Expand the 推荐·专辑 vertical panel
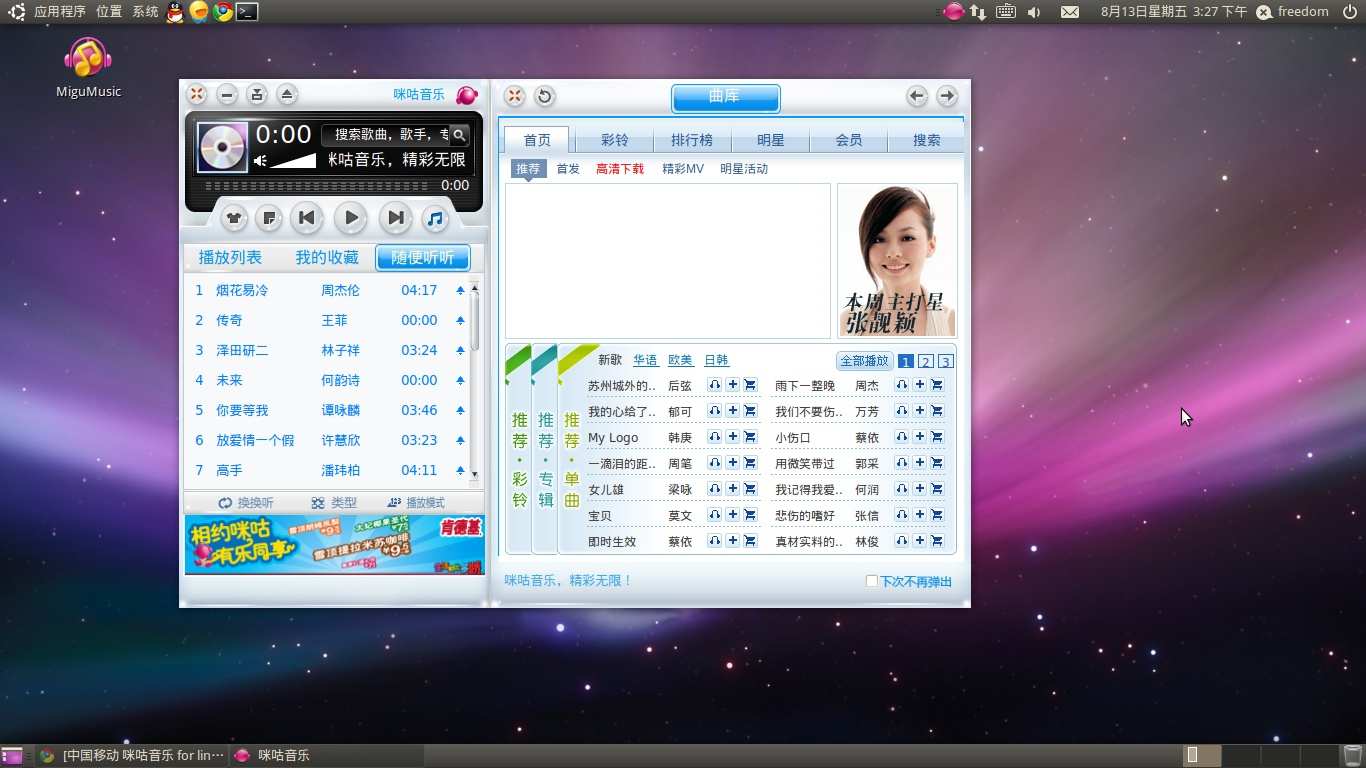This screenshot has height=768, width=1366. tap(545, 450)
